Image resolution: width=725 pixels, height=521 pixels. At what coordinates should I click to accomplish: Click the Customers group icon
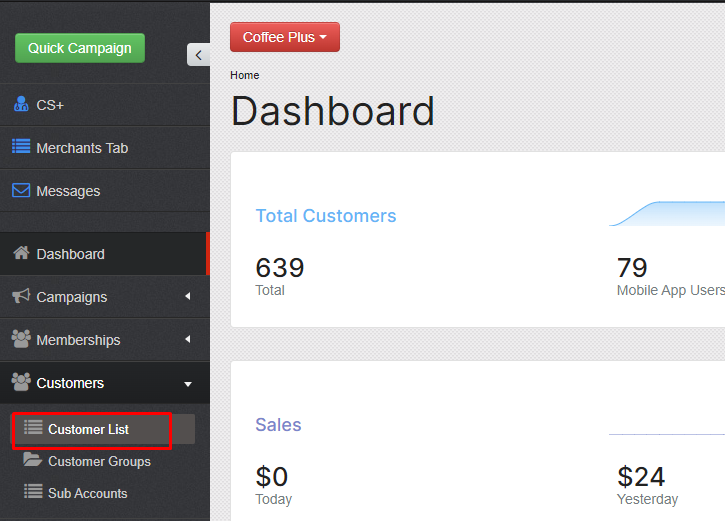pos(21,382)
